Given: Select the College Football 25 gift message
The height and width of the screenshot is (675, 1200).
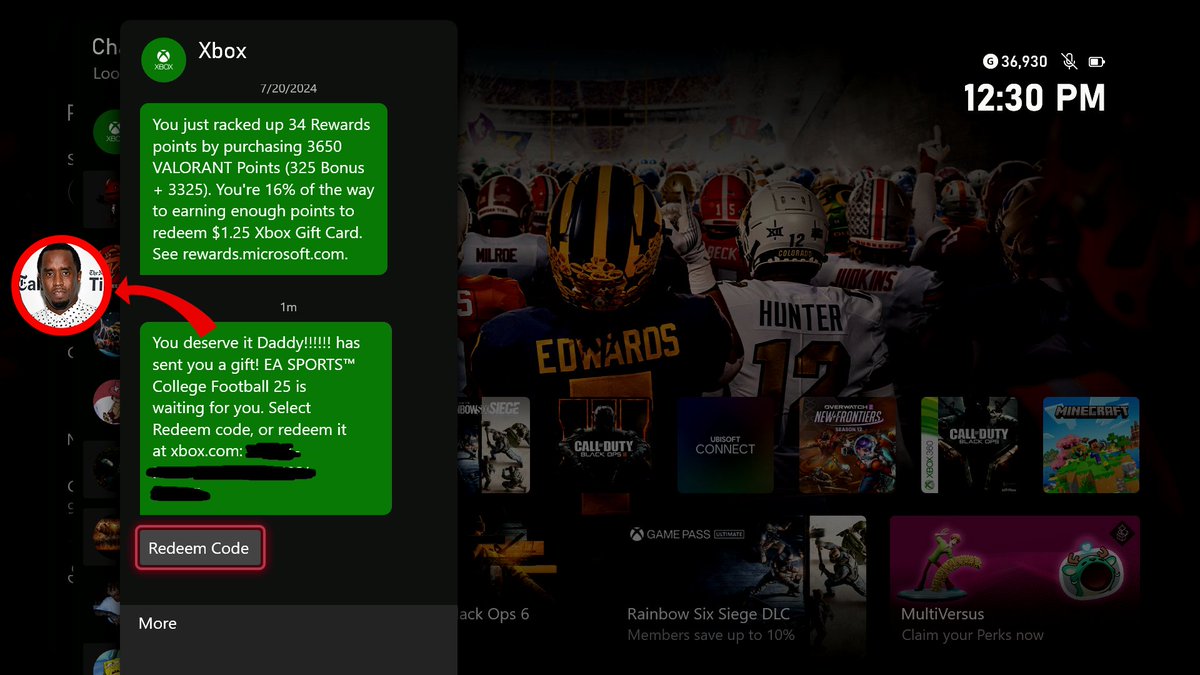Looking at the screenshot, I should click(265, 418).
